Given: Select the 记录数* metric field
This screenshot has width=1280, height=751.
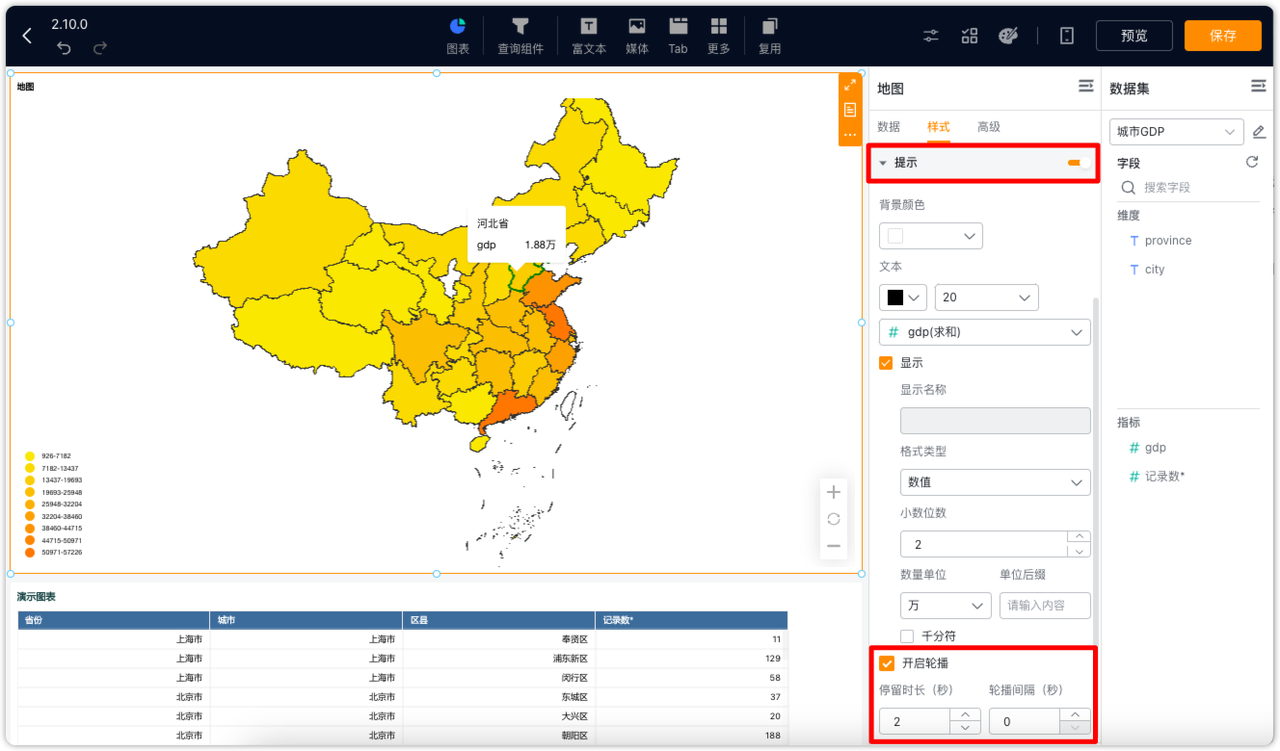Looking at the screenshot, I should click(x=1165, y=477).
